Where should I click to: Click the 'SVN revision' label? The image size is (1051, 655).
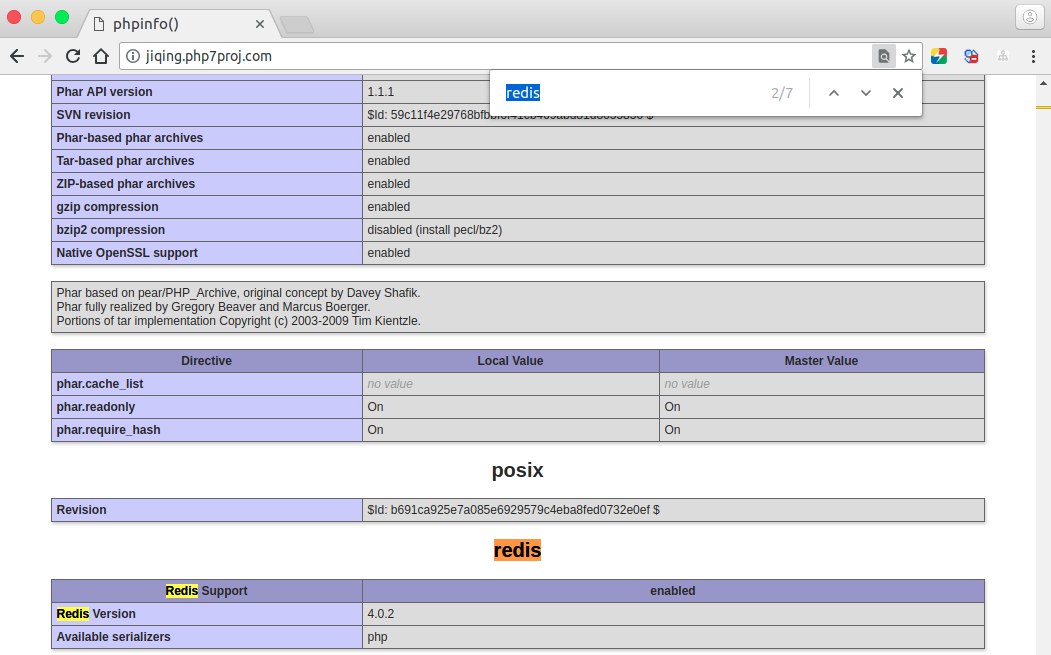[93, 115]
